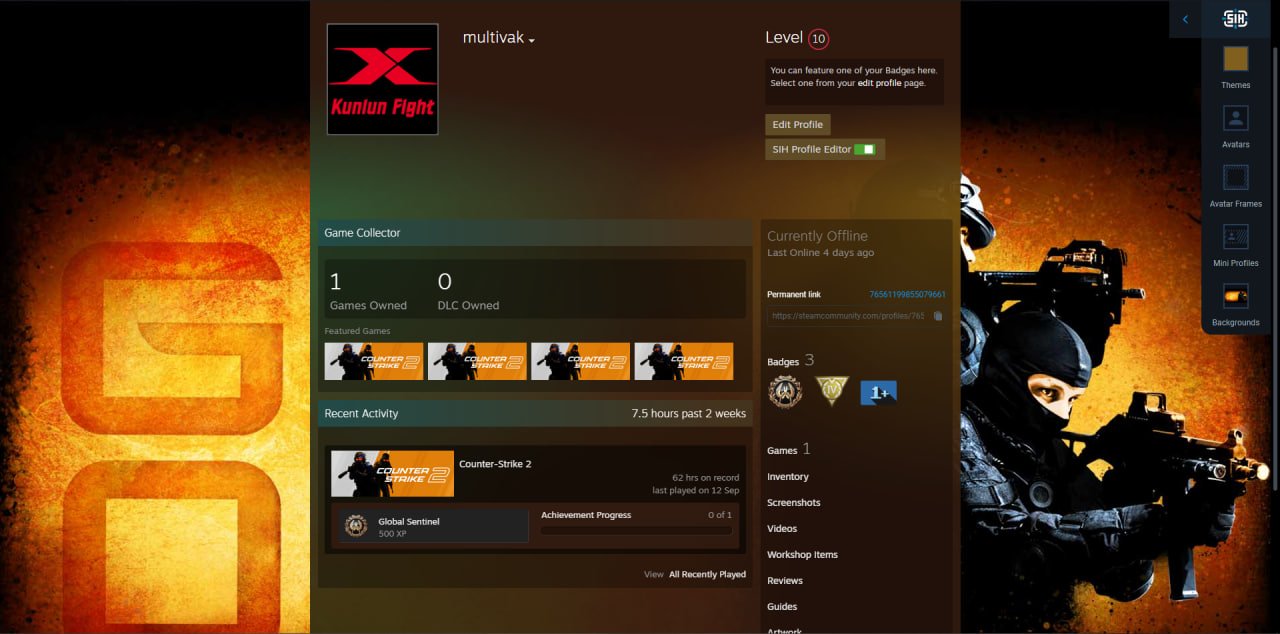Open the Themes icon in SIH sidebar
The height and width of the screenshot is (634, 1280).
1235,59
